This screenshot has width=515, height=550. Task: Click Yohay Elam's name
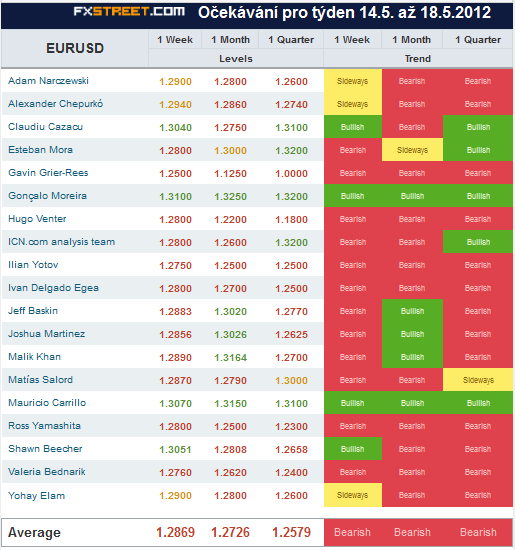click(36, 496)
